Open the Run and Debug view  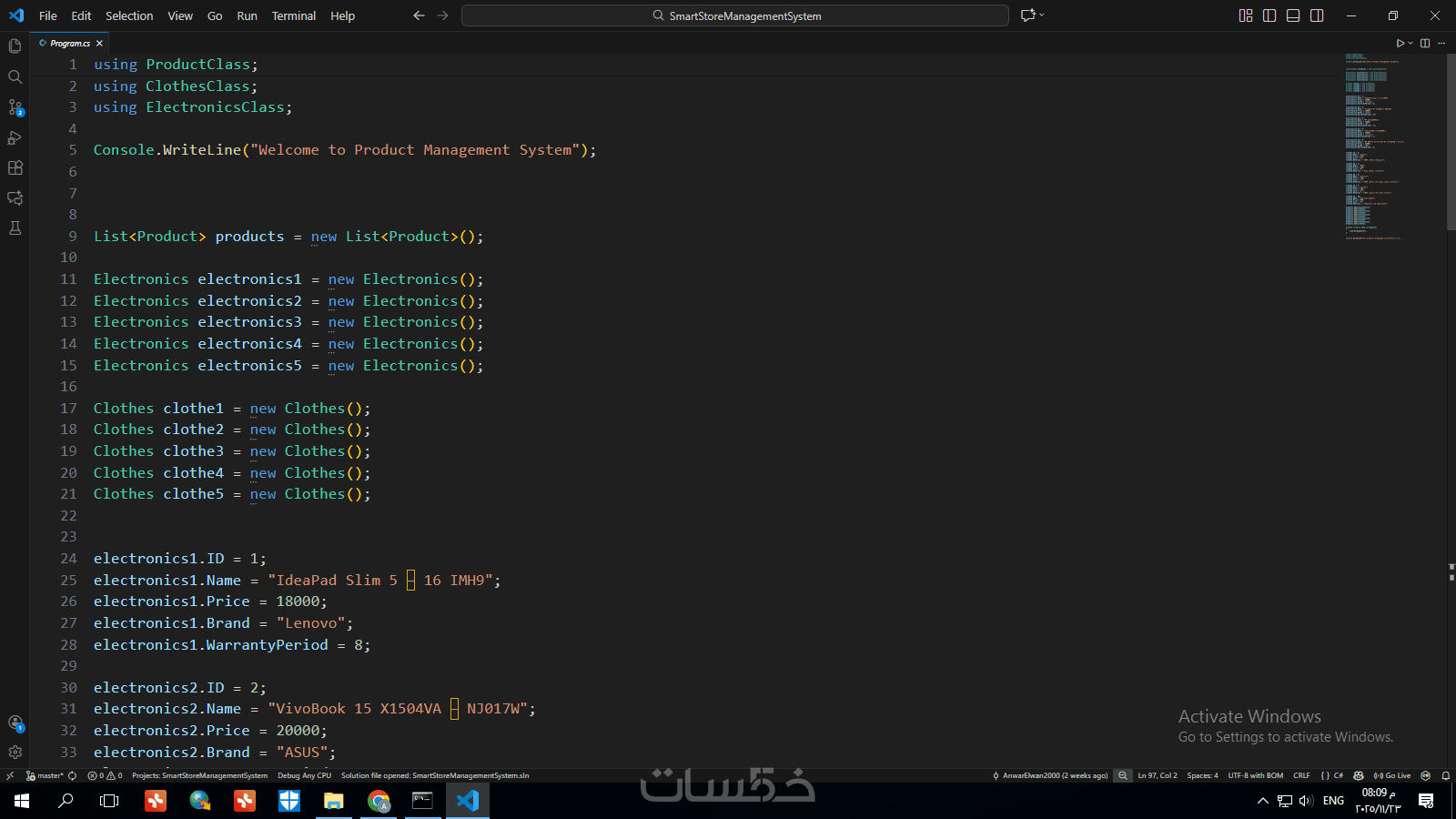point(15,137)
